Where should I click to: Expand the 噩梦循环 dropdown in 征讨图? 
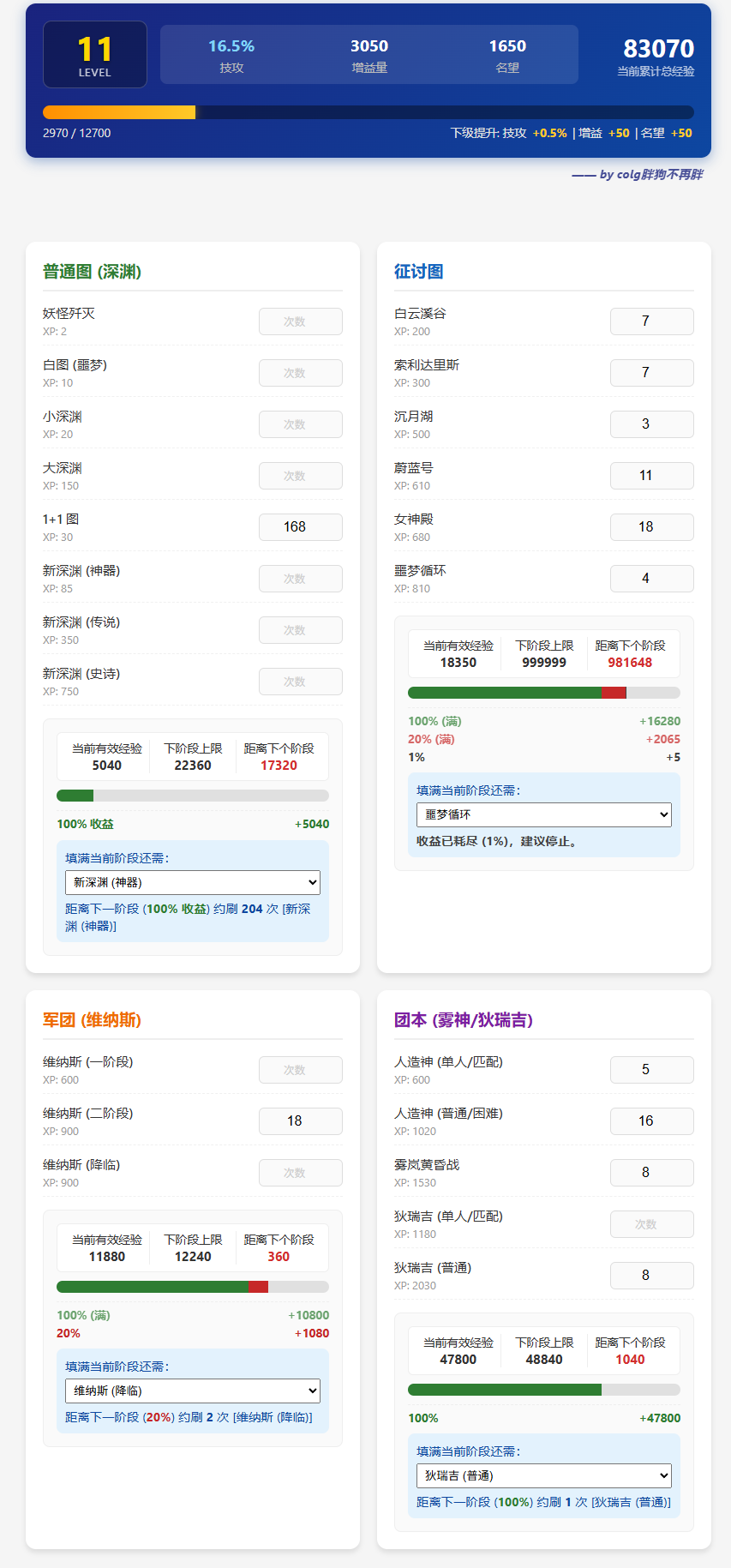pyautogui.click(x=543, y=814)
